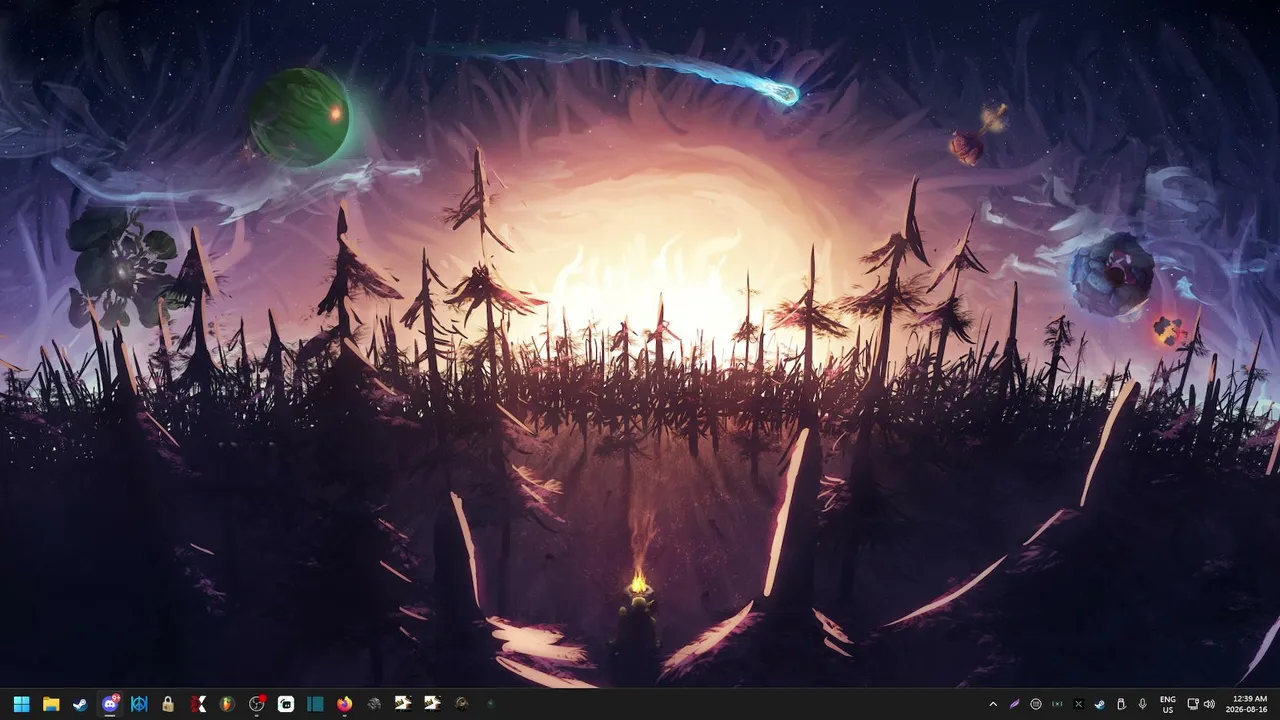Screen dimensions: 1280x720
Task: Click the microphone tray icon
Action: (1142, 704)
